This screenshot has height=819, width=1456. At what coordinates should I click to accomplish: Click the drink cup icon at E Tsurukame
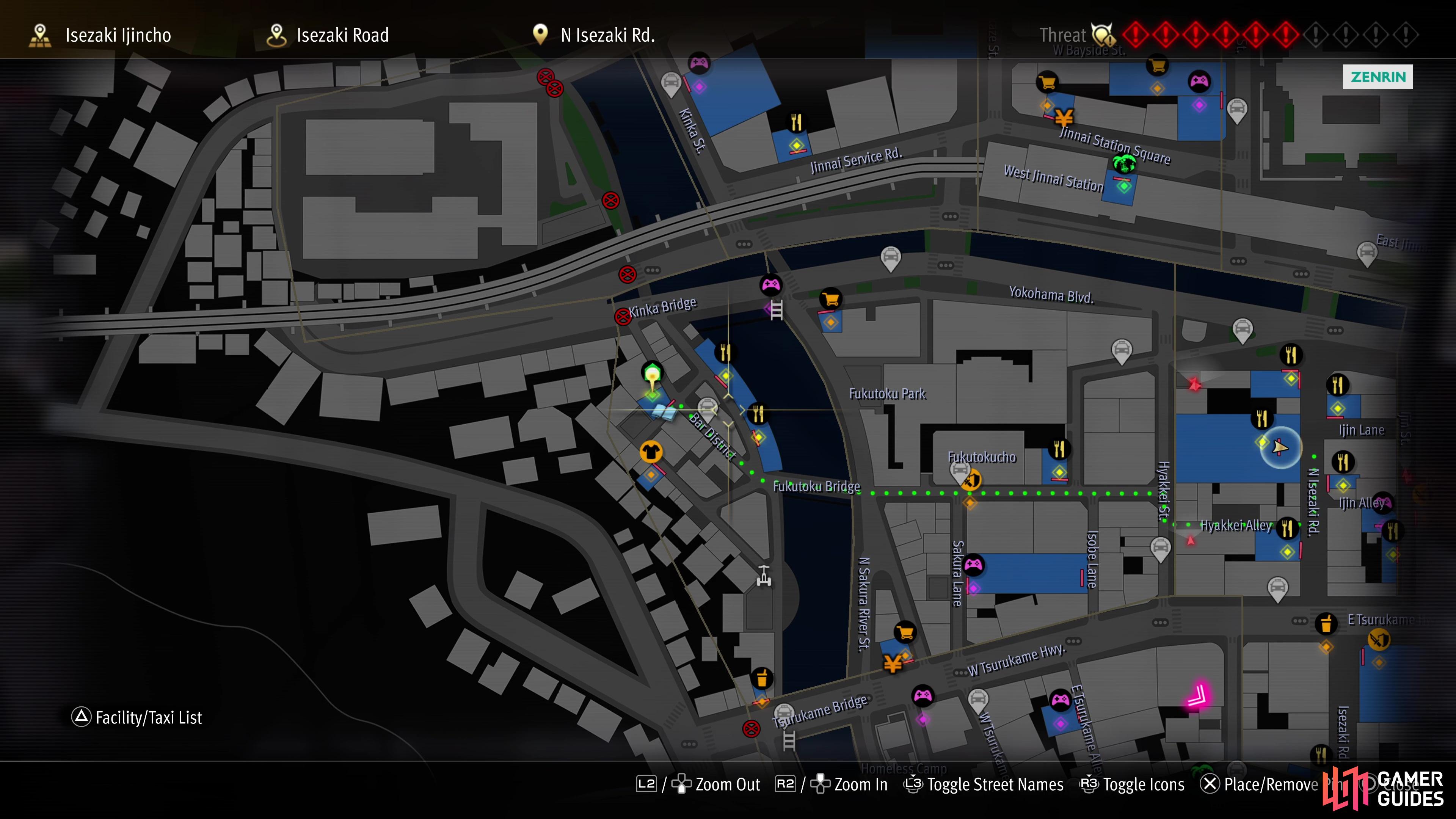pyautogui.click(x=1326, y=624)
